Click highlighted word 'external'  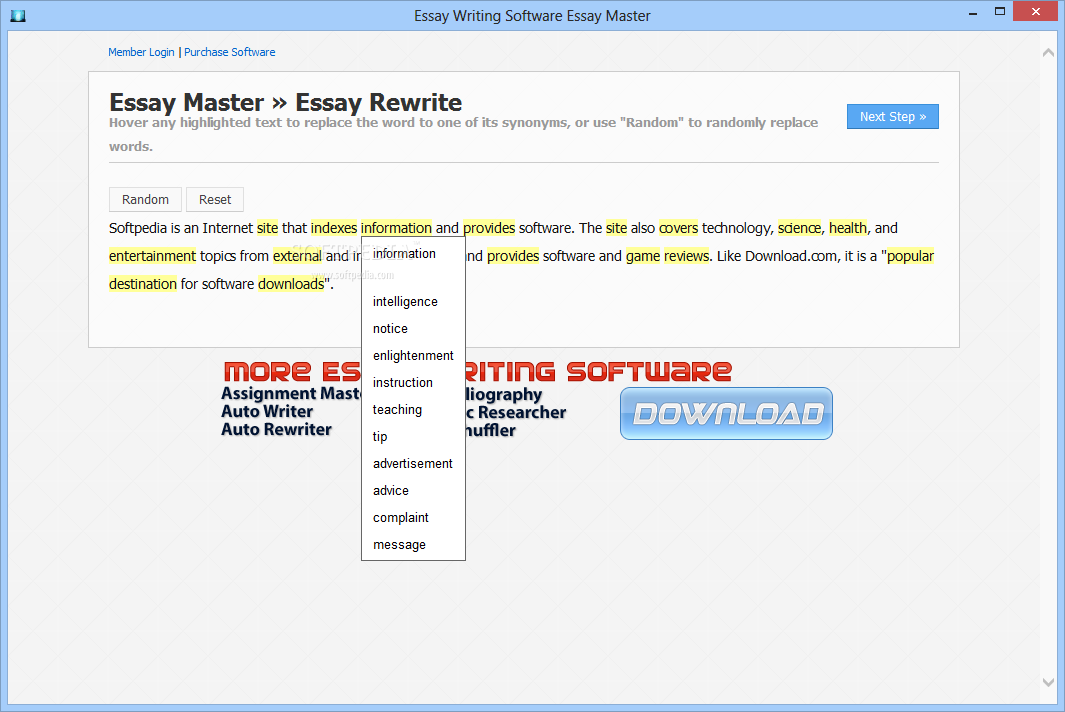(x=297, y=256)
